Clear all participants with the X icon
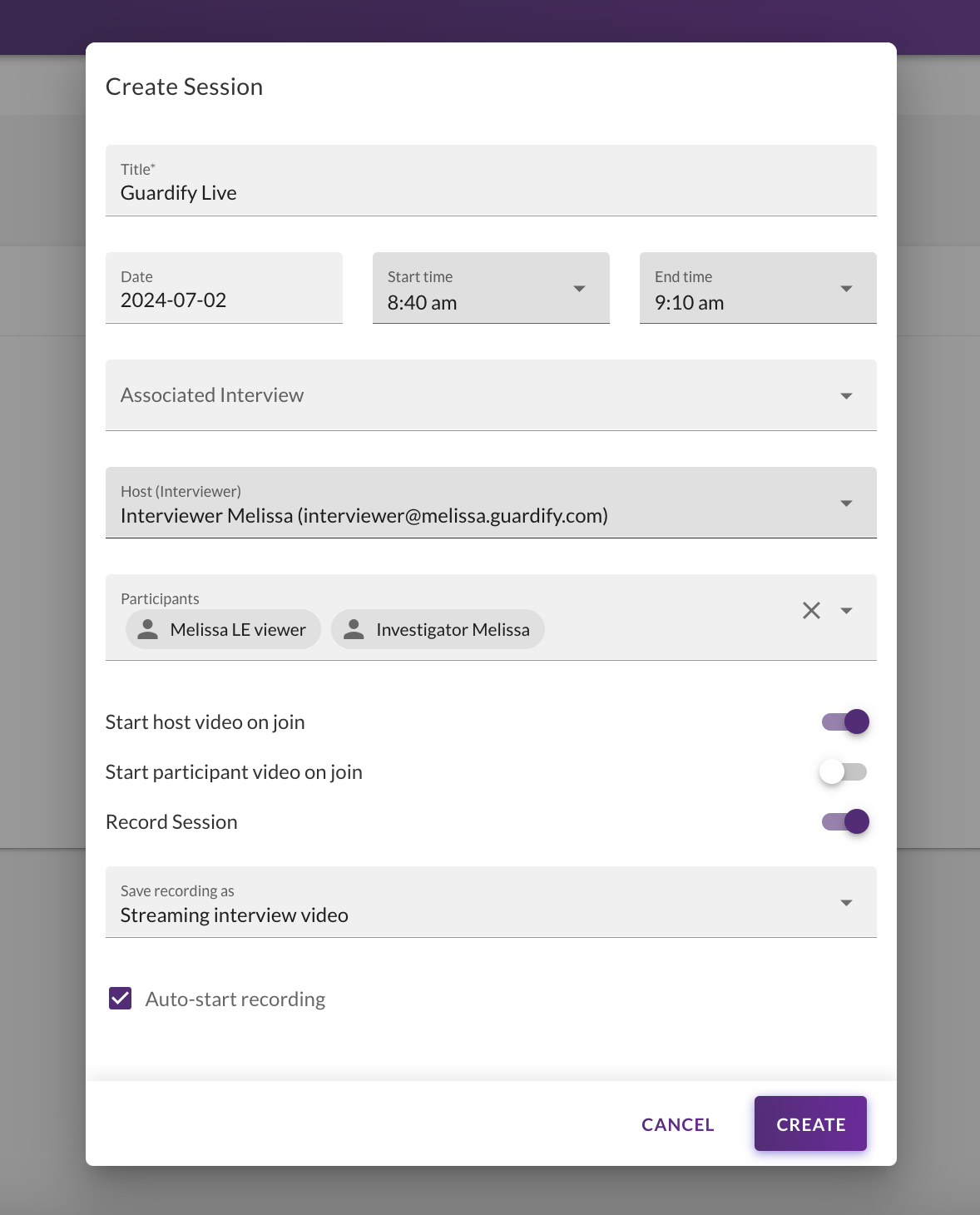980x1215 pixels. 811,610
